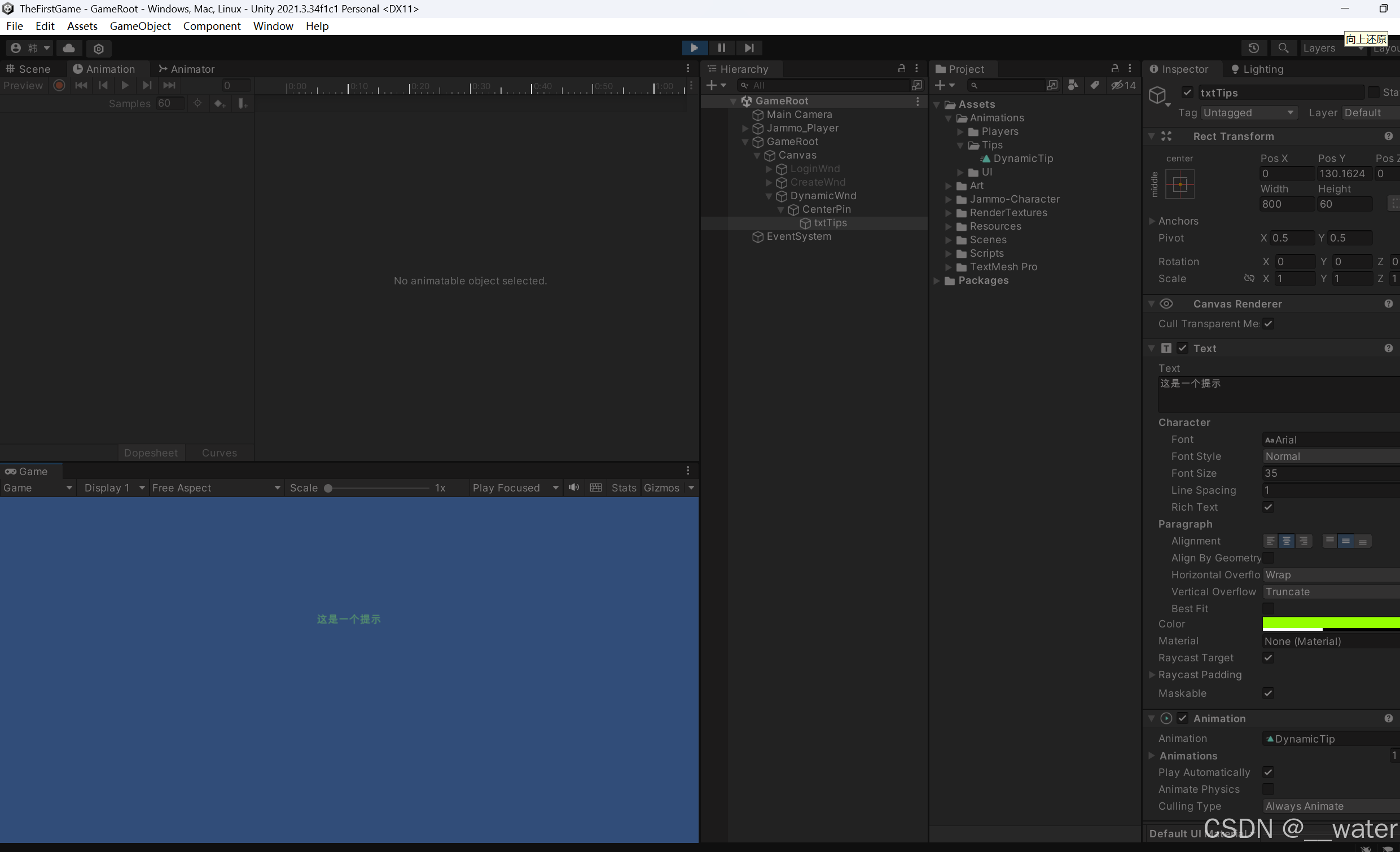This screenshot has width=1400, height=852.
Task: Click the Play button in top toolbar
Action: tap(694, 49)
